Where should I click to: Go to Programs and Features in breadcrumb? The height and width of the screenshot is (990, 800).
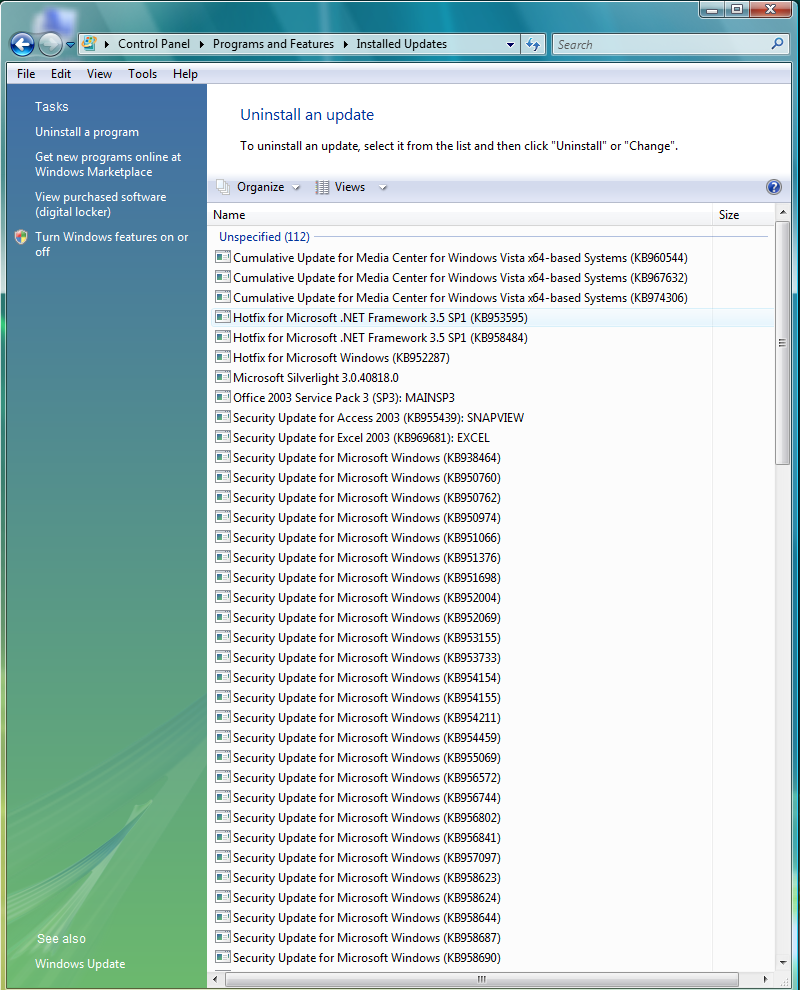pyautogui.click(x=273, y=44)
